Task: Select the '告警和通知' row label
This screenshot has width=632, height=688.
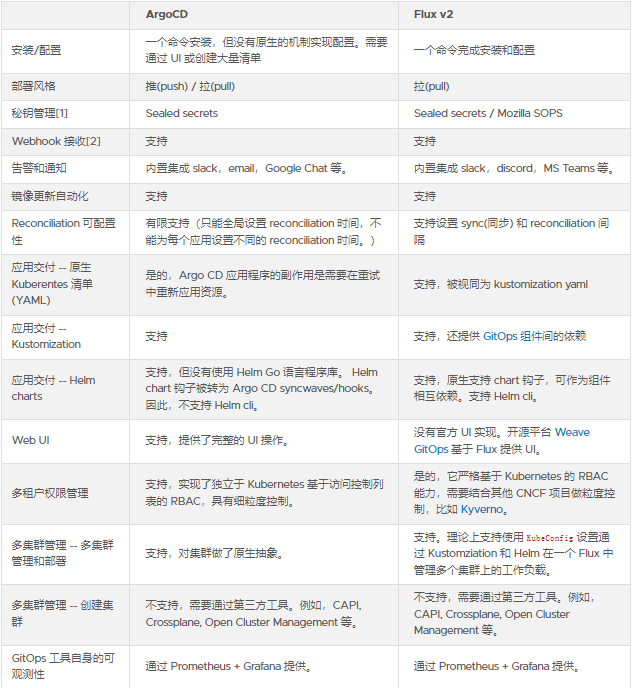Action: (39, 168)
